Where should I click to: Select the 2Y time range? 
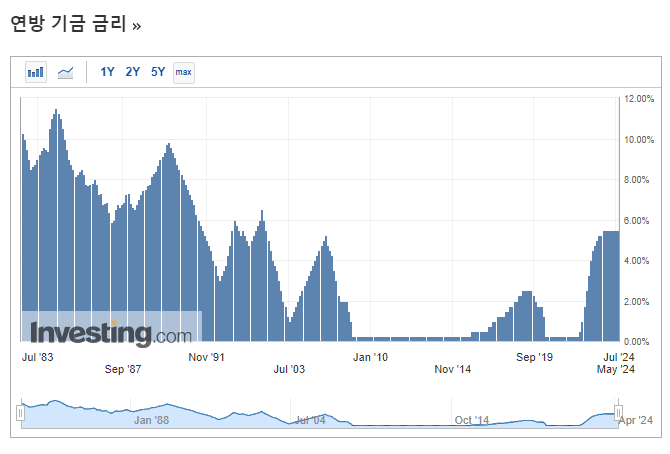click(x=132, y=72)
